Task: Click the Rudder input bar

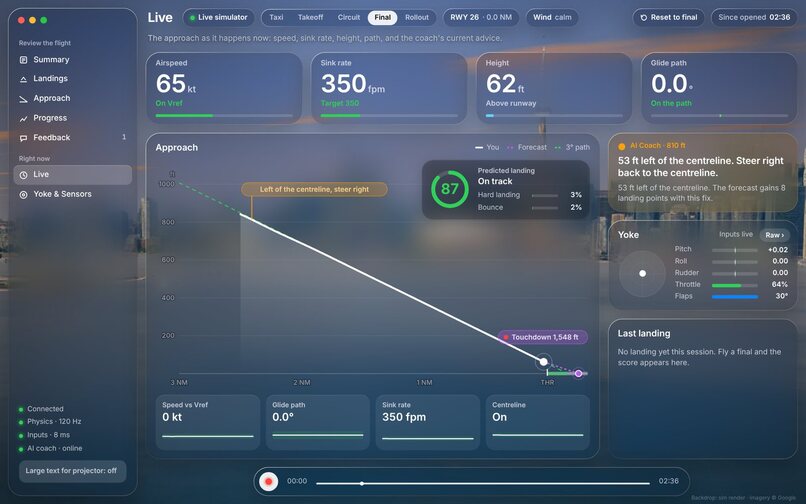Action: point(735,274)
